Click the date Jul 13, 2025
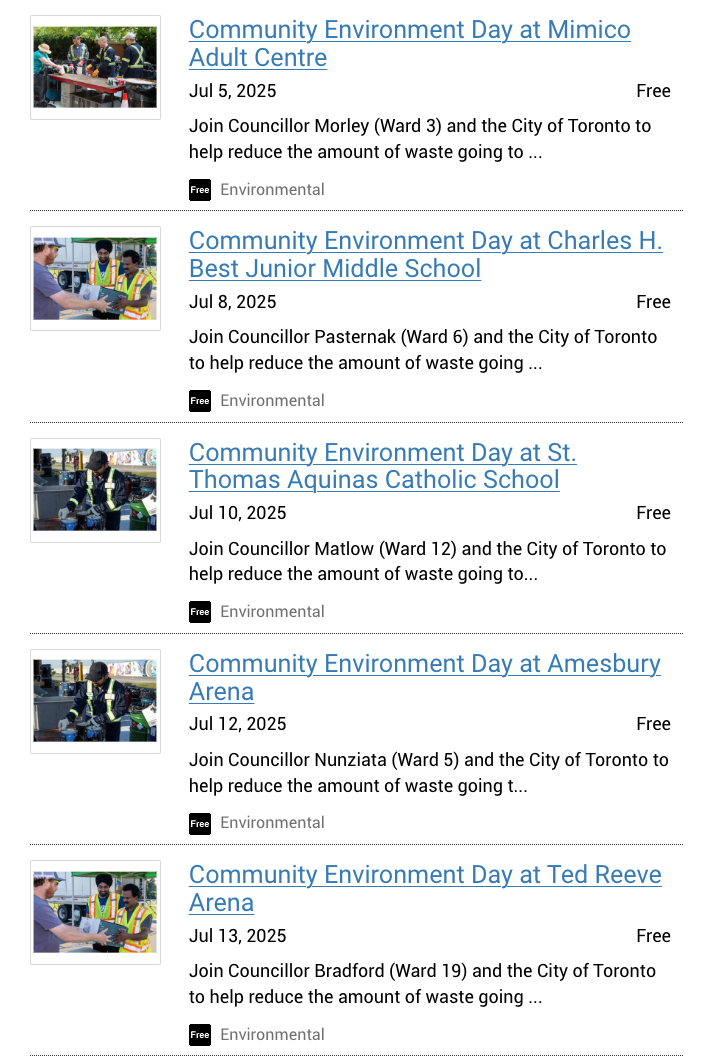The height and width of the screenshot is (1060, 710). [x=237, y=936]
